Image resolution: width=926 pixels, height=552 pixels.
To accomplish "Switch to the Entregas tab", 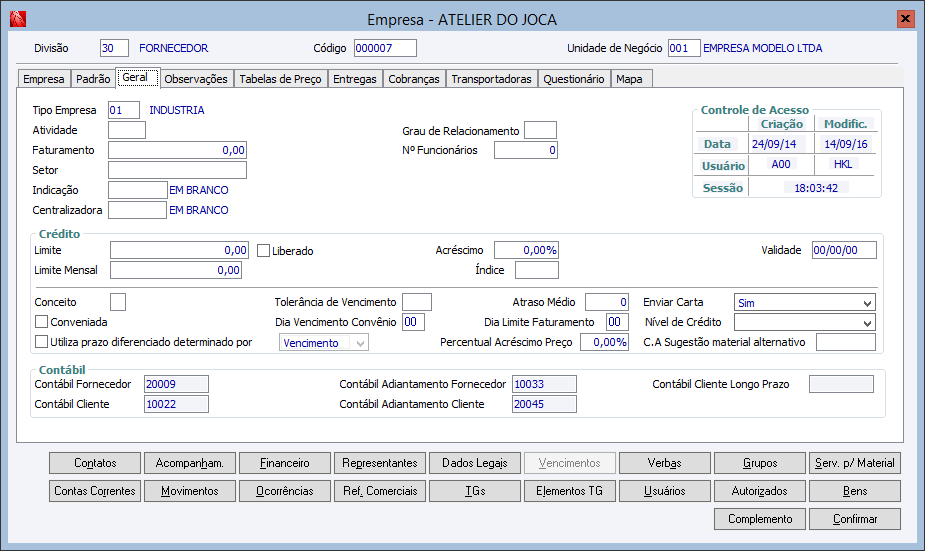I will [x=355, y=79].
